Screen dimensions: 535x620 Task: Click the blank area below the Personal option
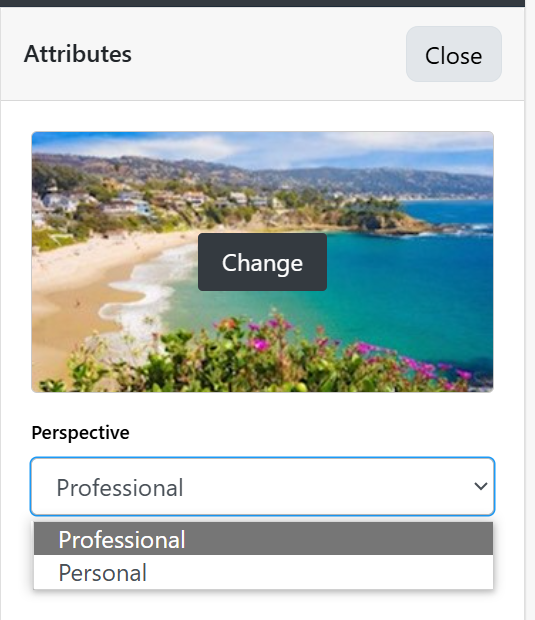(263, 605)
